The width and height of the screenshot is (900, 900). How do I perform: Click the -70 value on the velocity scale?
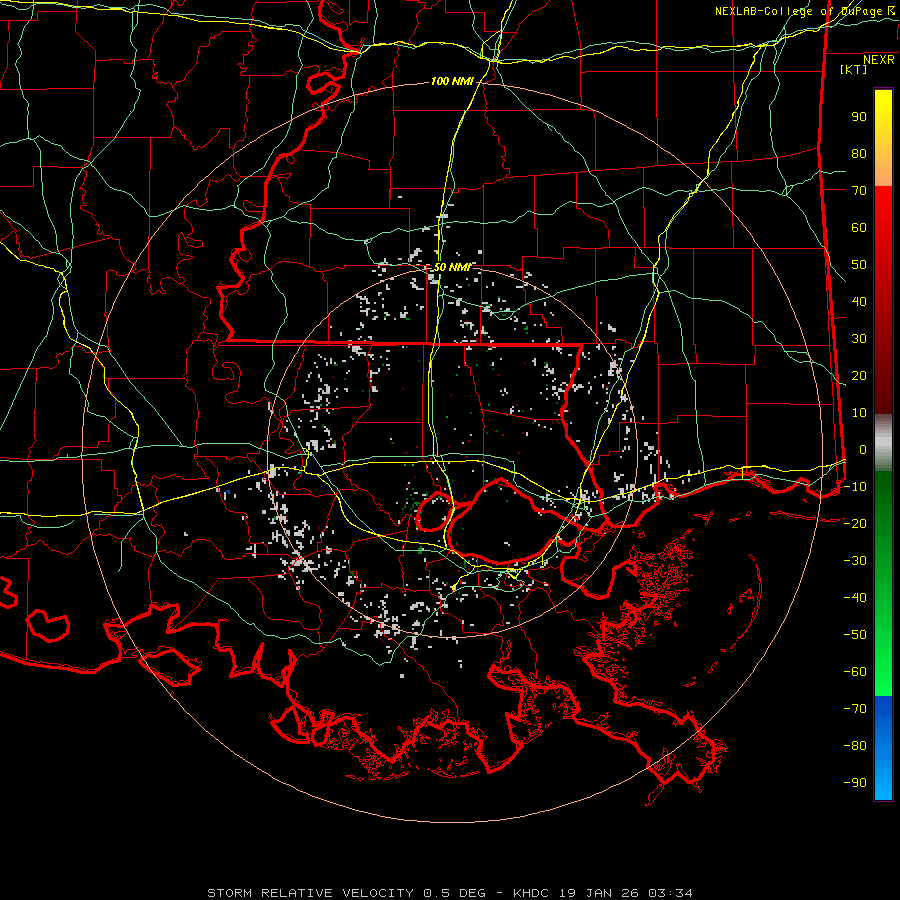coord(855,708)
